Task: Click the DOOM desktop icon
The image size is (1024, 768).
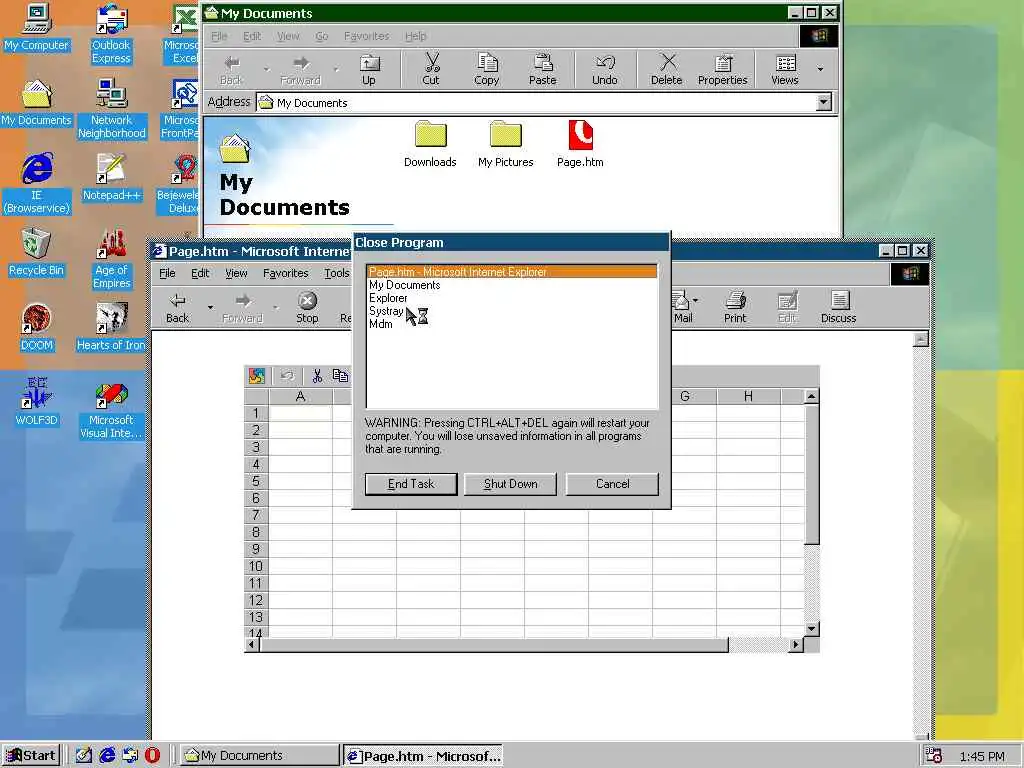Action: [36, 328]
